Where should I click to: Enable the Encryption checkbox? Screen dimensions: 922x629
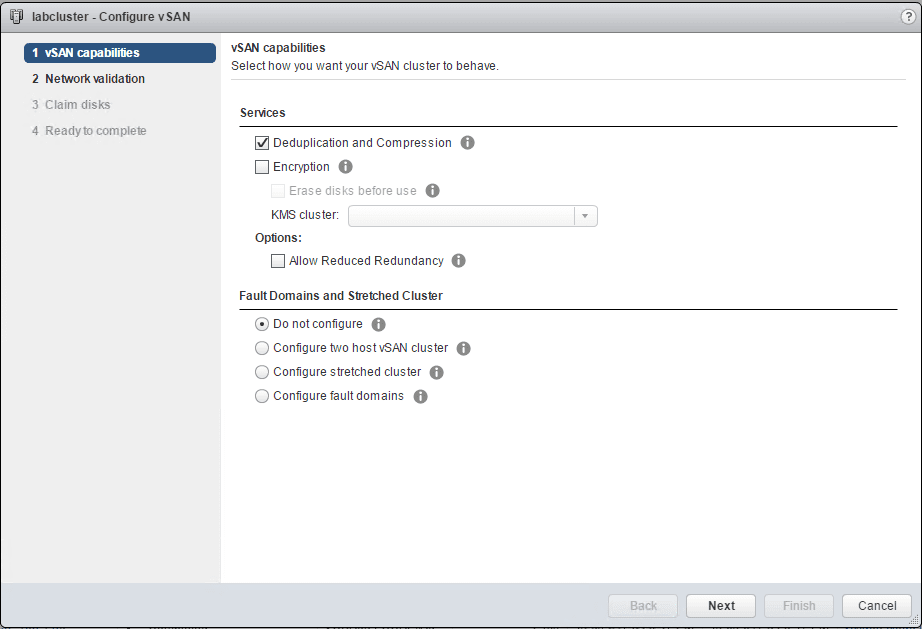point(263,167)
